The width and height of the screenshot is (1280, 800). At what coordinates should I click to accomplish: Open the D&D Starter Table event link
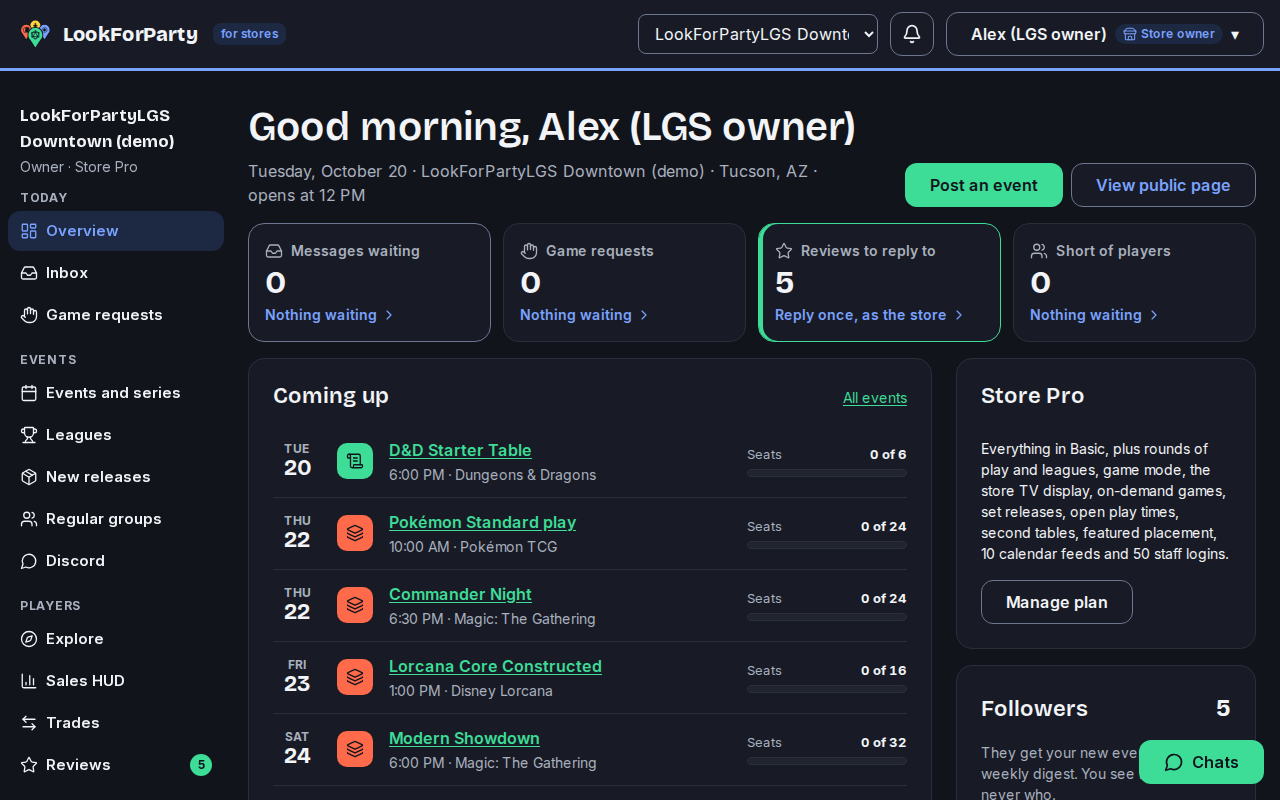coord(460,450)
